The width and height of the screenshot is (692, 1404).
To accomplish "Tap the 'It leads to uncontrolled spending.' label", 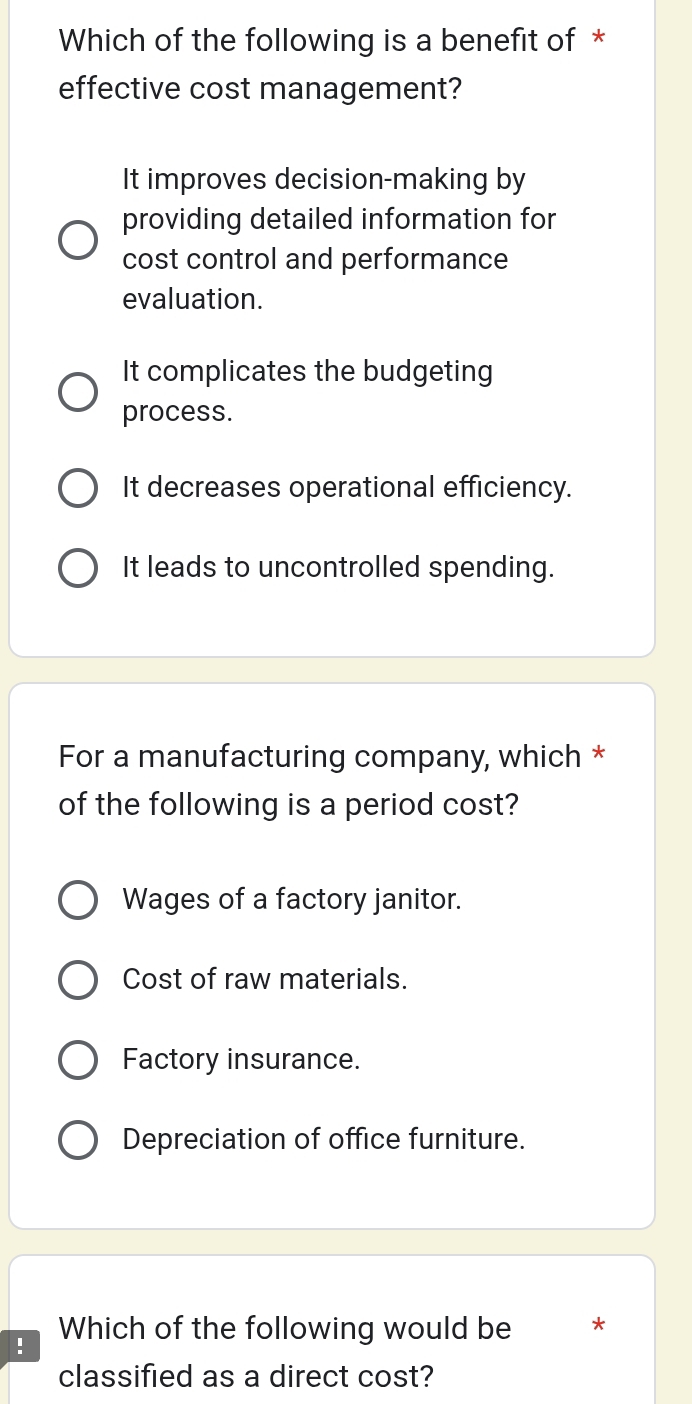I will pyautogui.click(x=338, y=568).
